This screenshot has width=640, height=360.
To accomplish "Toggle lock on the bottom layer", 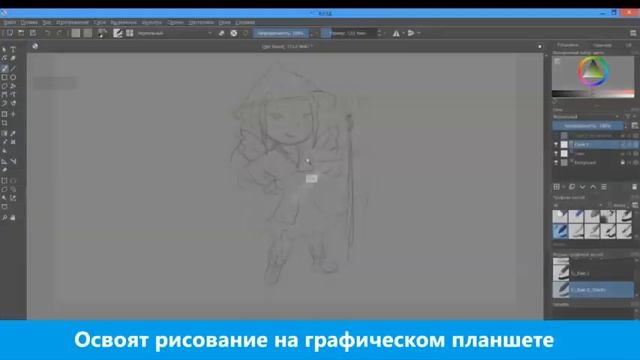I will coord(622,162).
